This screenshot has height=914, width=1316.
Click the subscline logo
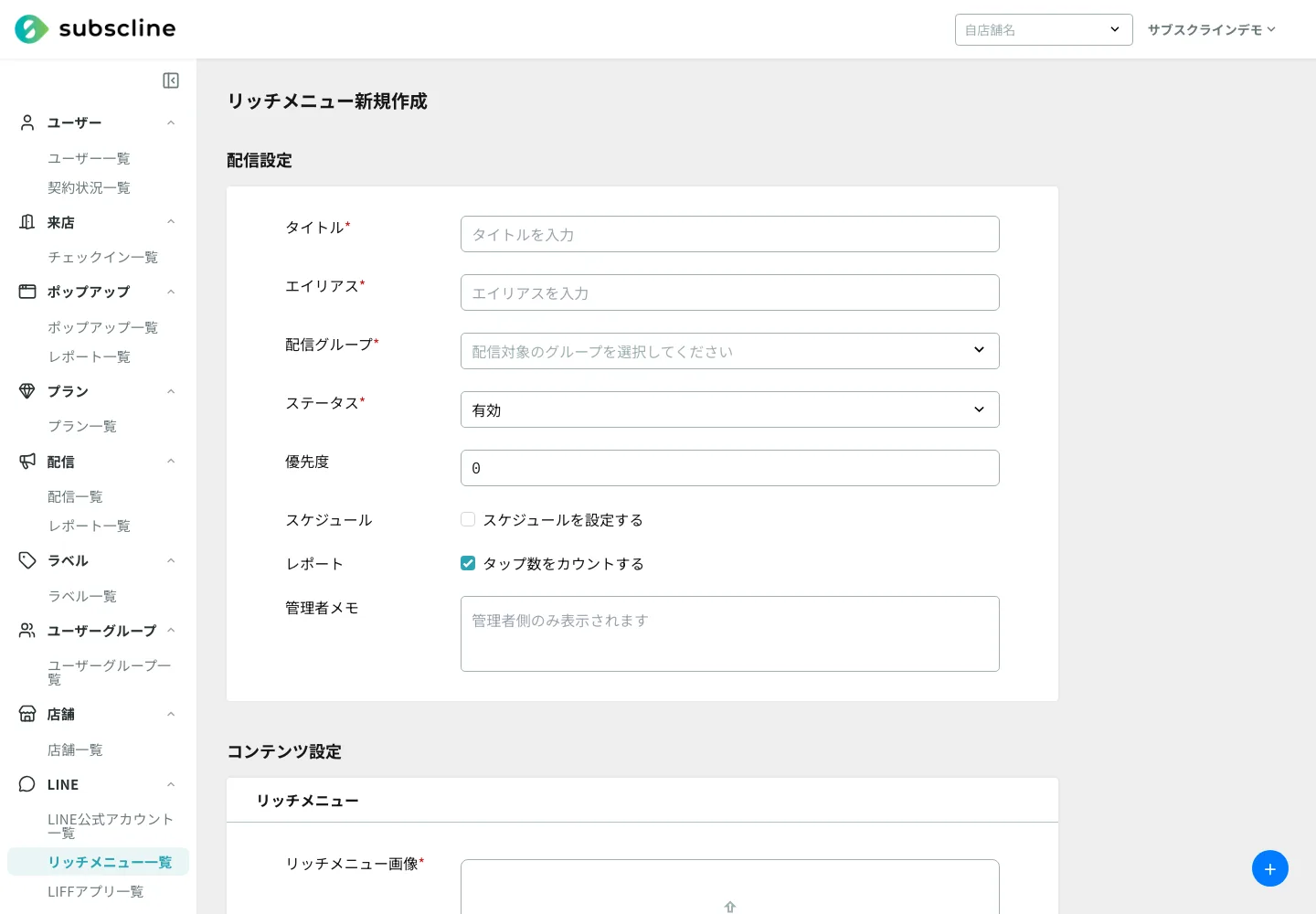point(95,29)
